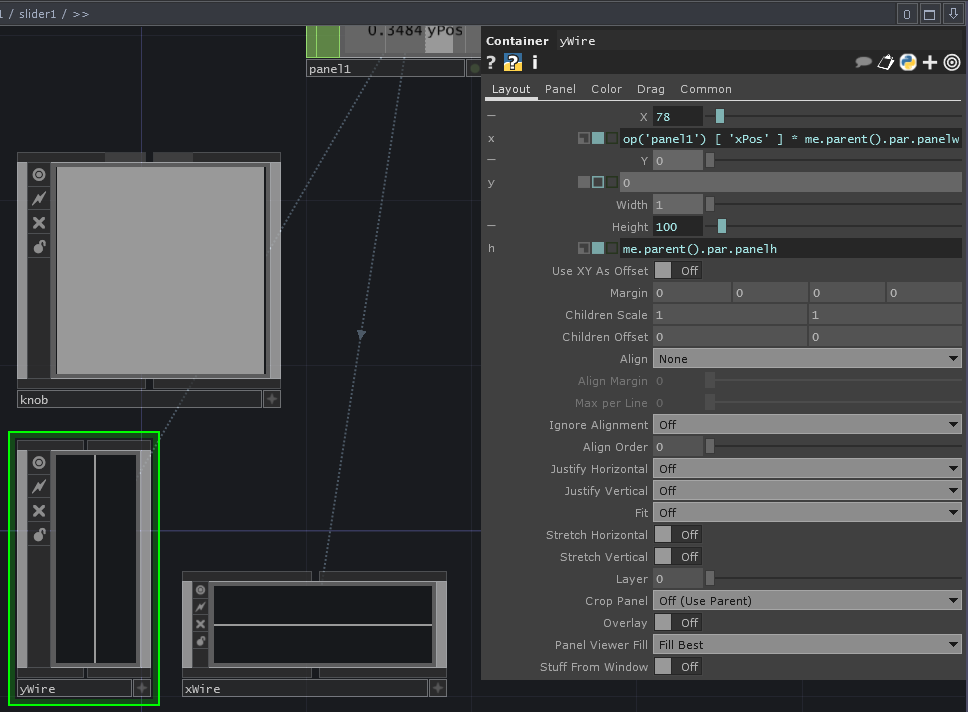The image size is (968, 712).
Task: Click the Python help icon with yellow background
Action: pos(513,63)
